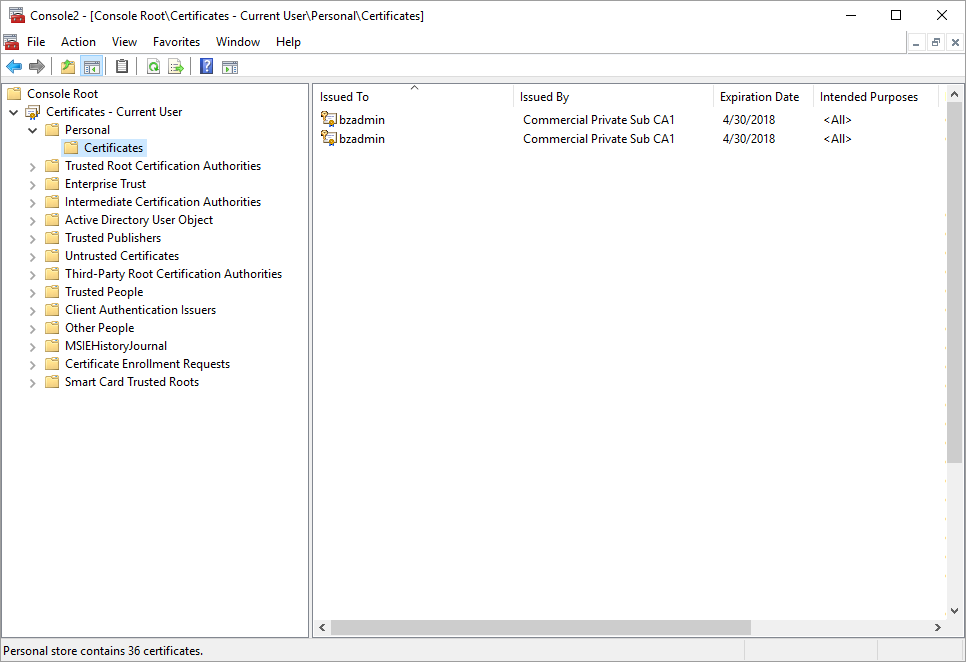Sort by Issued By column header

[544, 97]
